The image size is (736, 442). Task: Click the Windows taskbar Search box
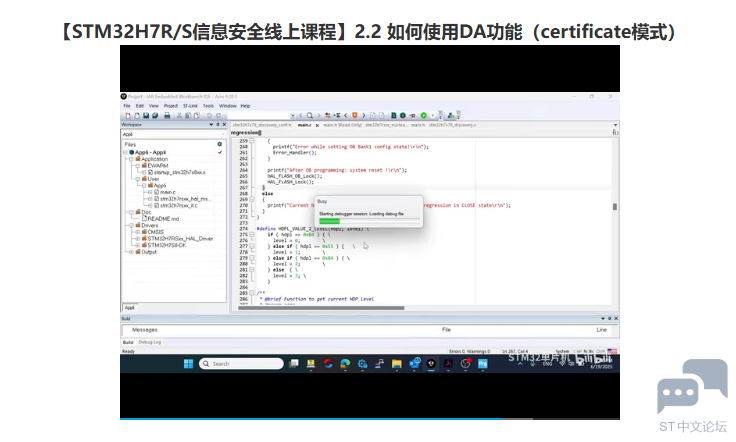241,364
